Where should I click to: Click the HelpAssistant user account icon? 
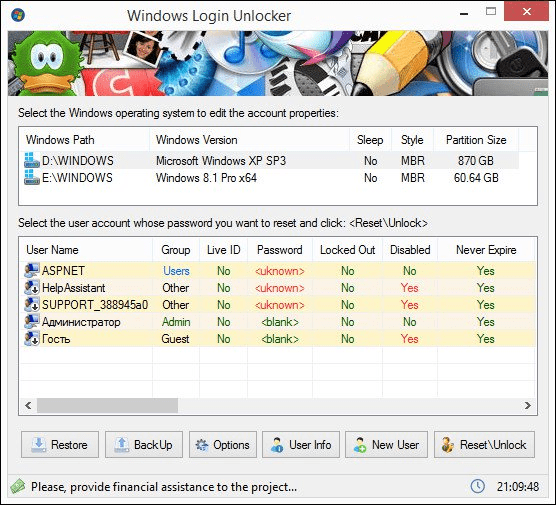32,288
